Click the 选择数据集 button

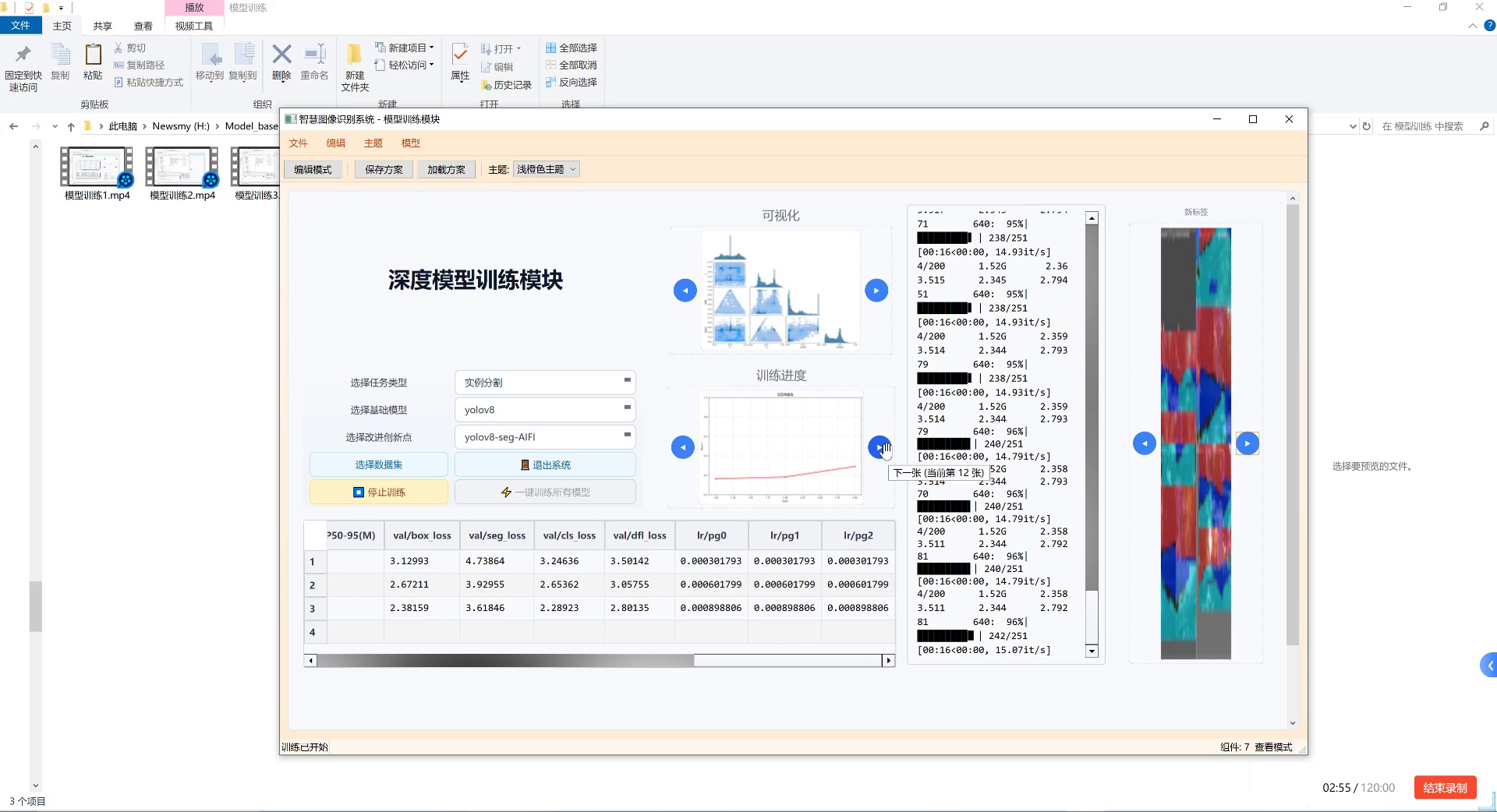click(379, 464)
